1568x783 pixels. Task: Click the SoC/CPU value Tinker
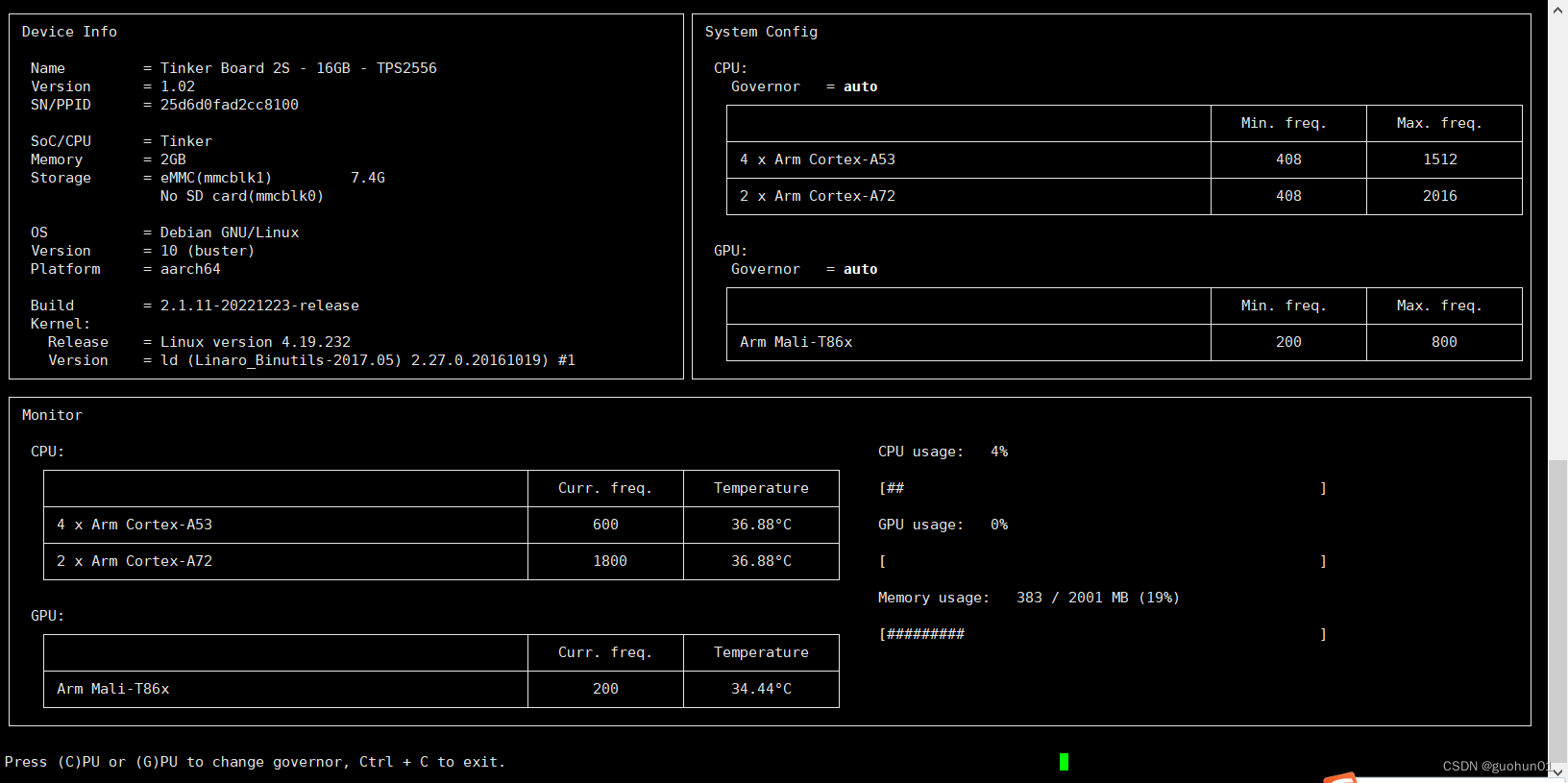click(186, 141)
